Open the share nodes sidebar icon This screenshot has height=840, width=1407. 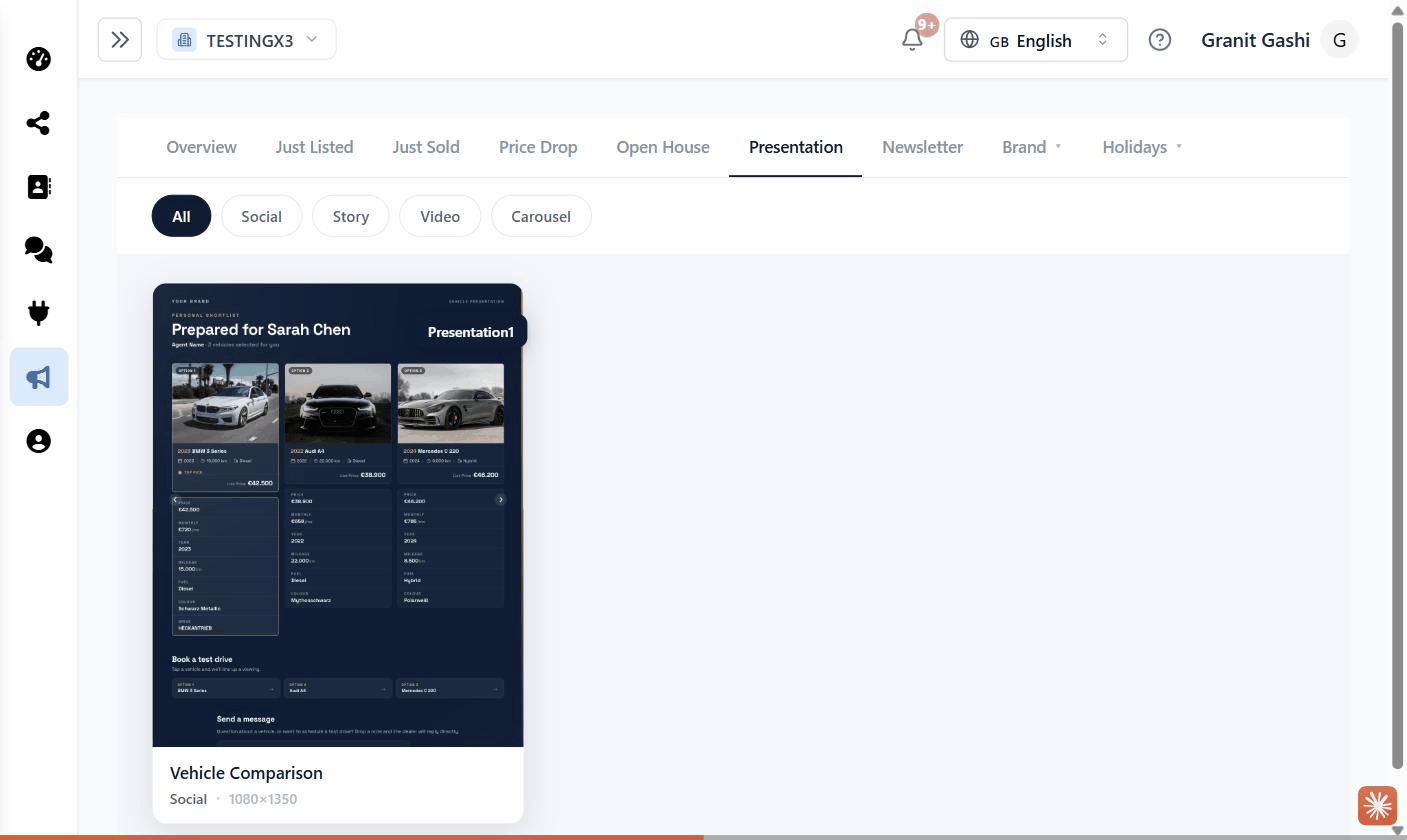coord(38,123)
